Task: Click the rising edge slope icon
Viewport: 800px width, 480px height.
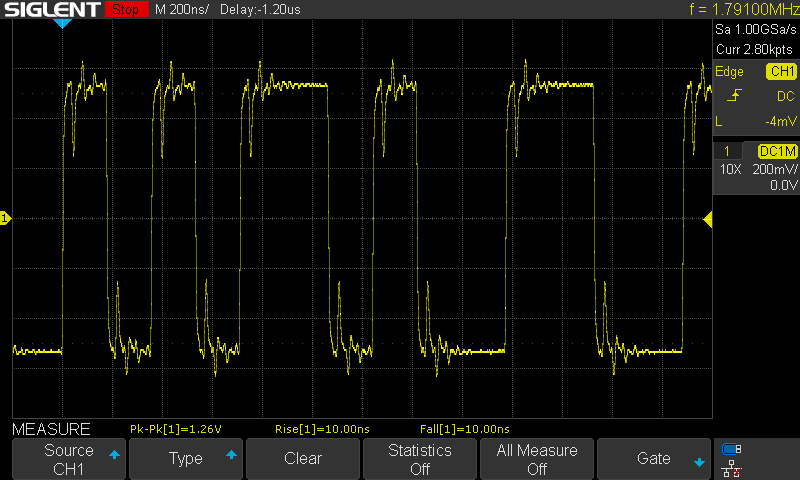Action: click(735, 96)
